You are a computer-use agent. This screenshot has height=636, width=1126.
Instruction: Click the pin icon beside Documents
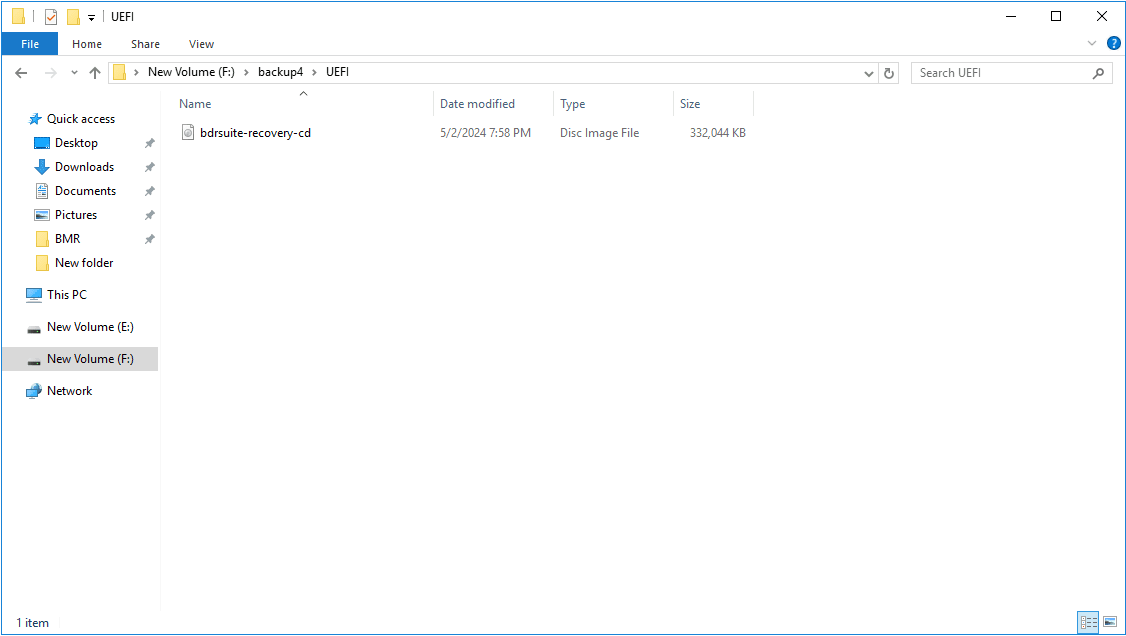click(149, 192)
